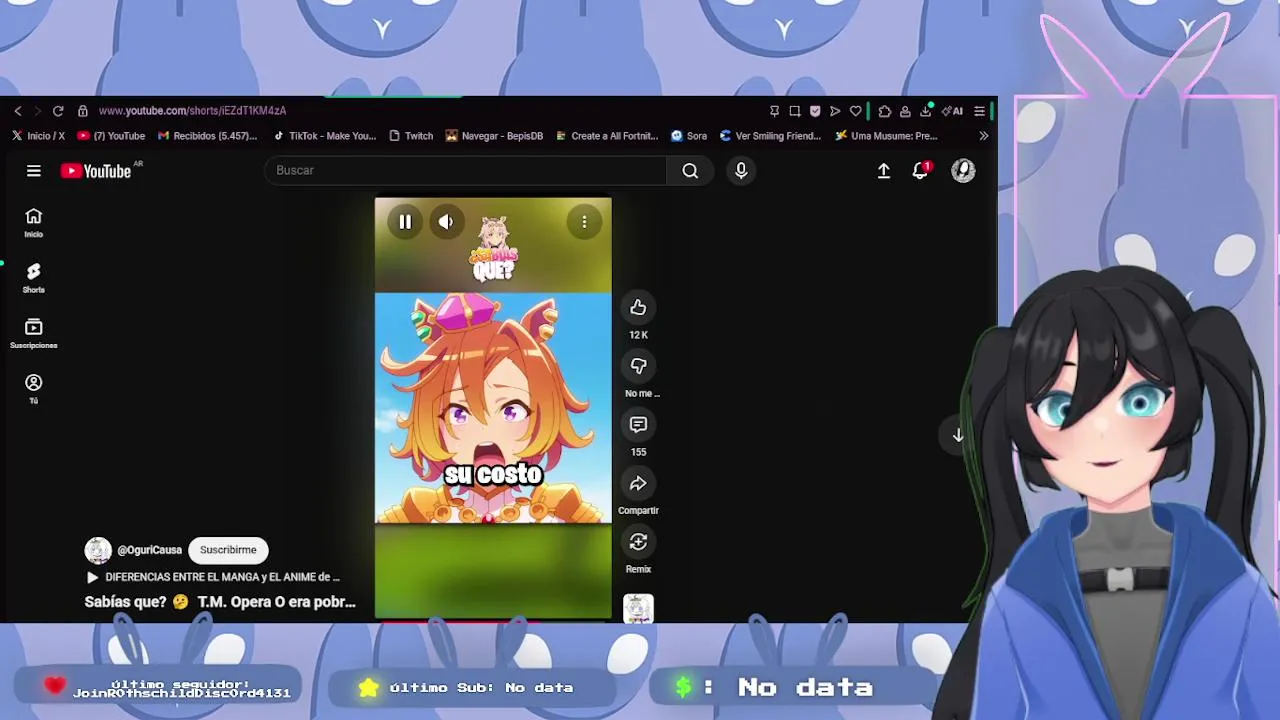The width and height of the screenshot is (1280, 720).
Task: Click the site info lock icon
Action: click(83, 111)
